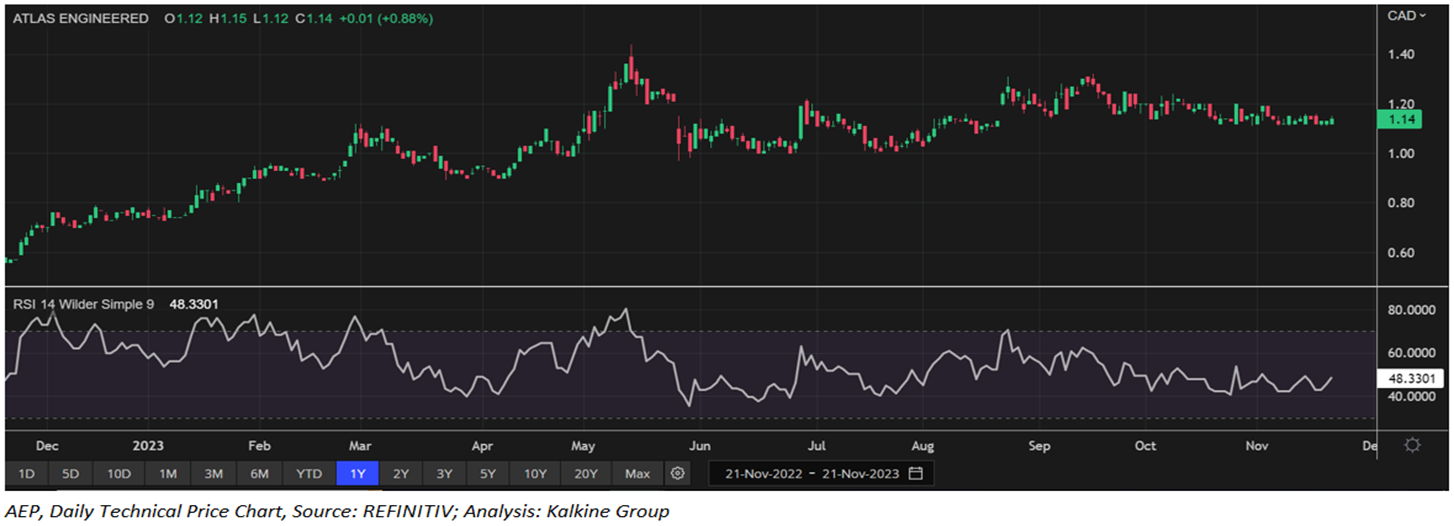Select the 5Y range tab

[x=487, y=473]
